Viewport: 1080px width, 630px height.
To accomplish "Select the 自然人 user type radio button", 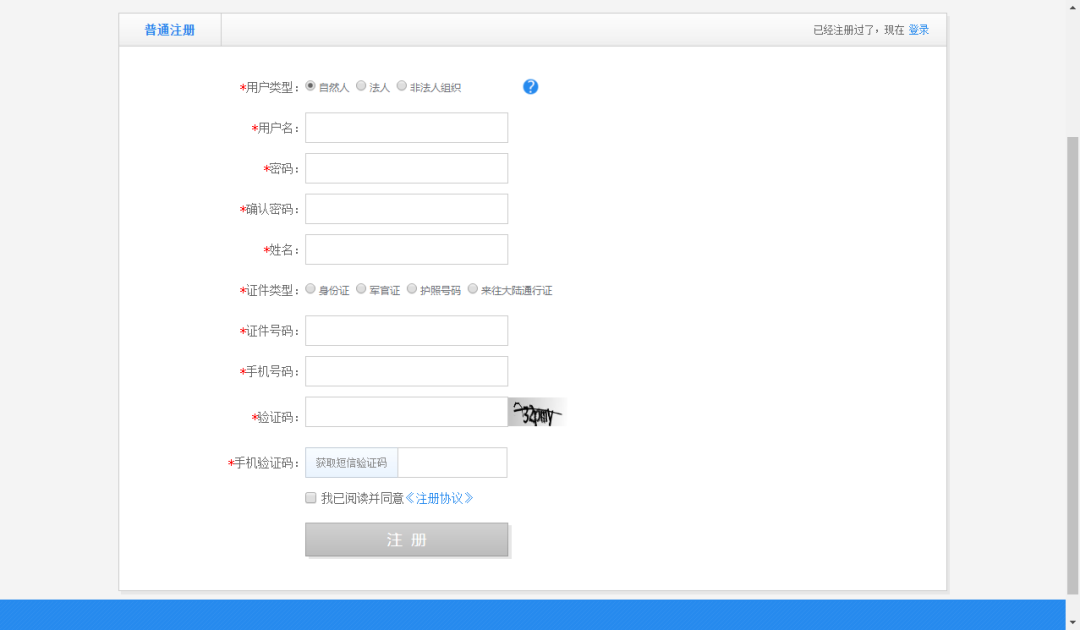I will (x=309, y=86).
